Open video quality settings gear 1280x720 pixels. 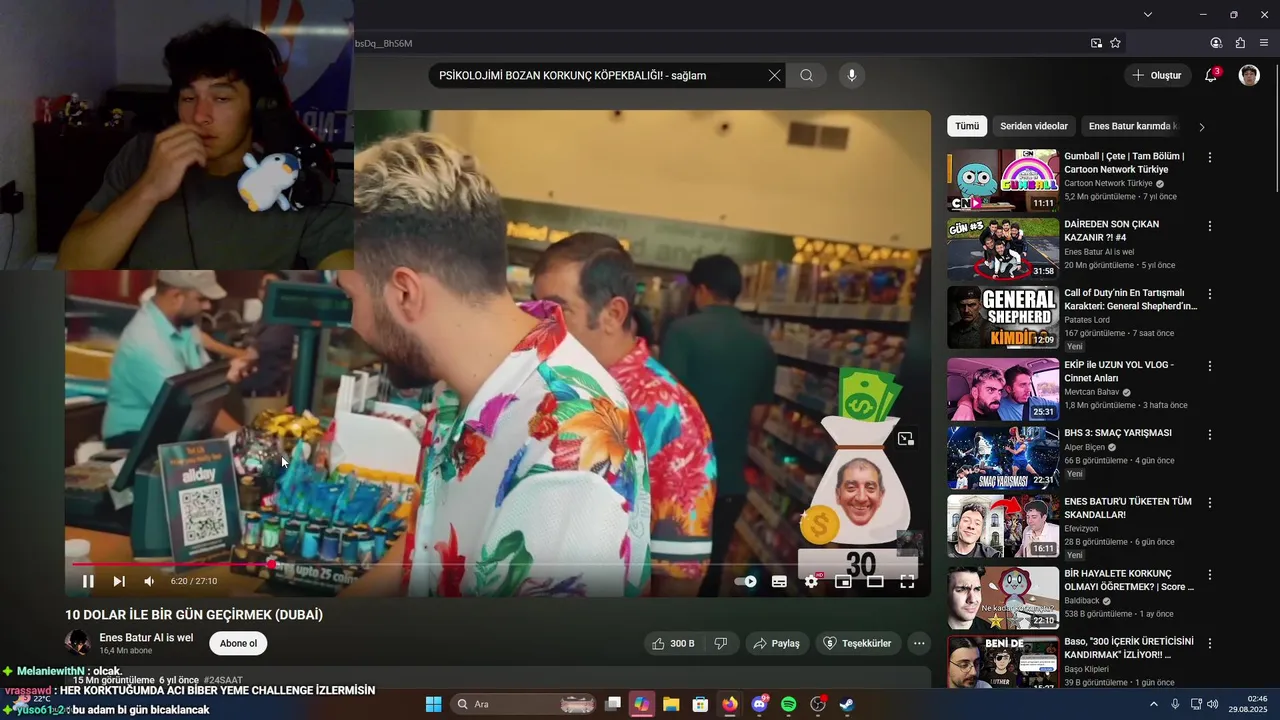click(811, 581)
